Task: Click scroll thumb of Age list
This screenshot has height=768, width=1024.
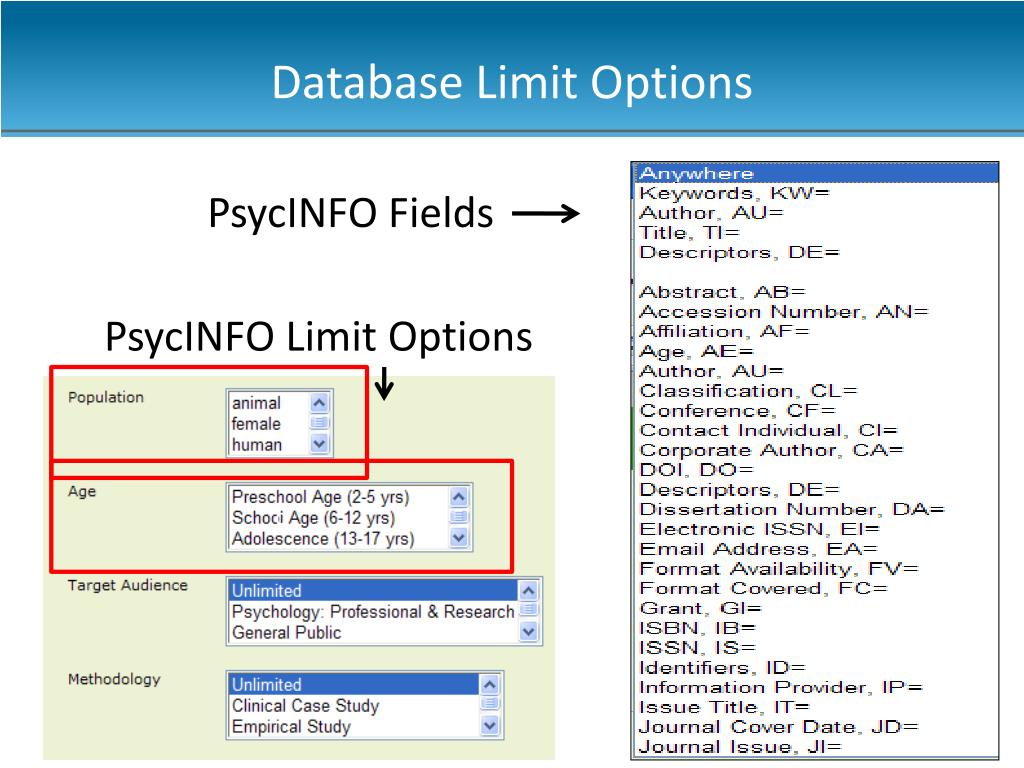Action: tap(458, 517)
